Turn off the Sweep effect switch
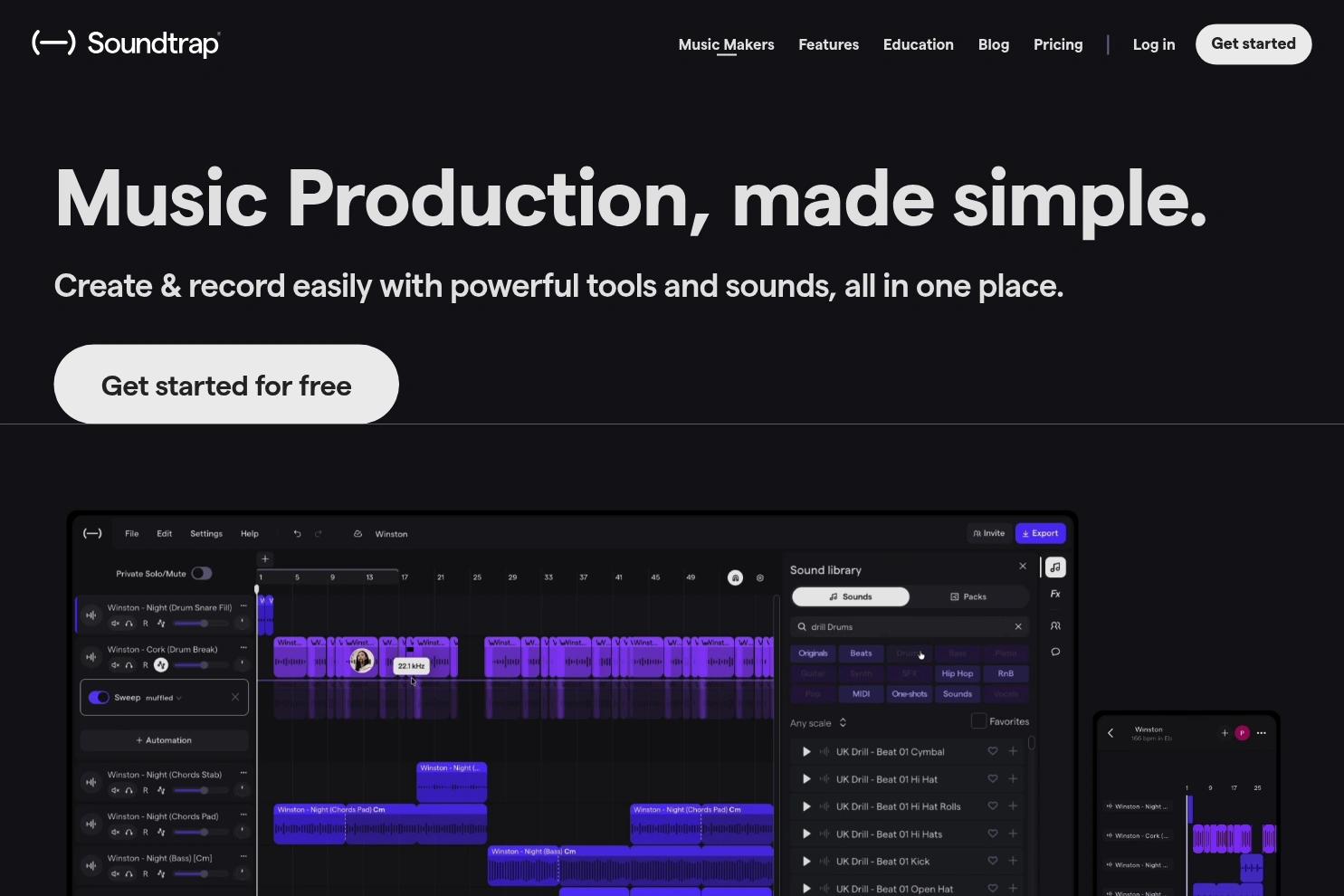Viewport: 1344px width, 896px height. pos(100,698)
